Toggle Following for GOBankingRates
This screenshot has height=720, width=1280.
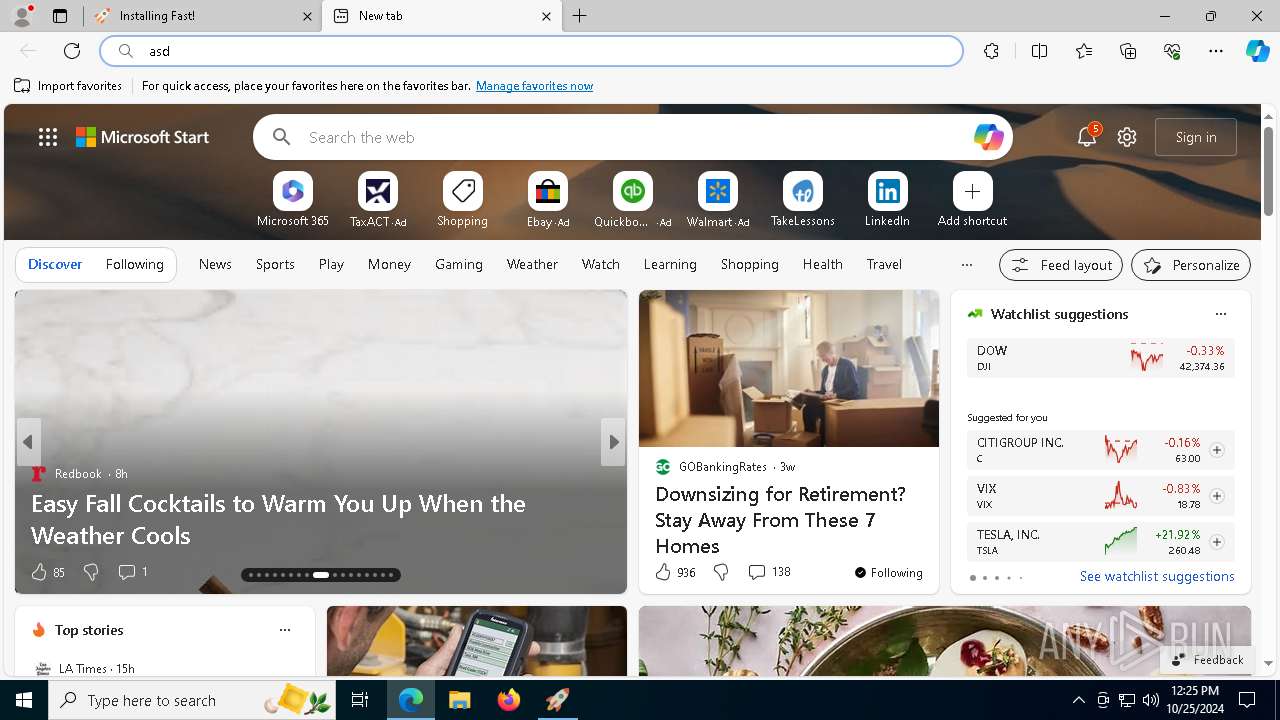pyautogui.click(x=888, y=572)
